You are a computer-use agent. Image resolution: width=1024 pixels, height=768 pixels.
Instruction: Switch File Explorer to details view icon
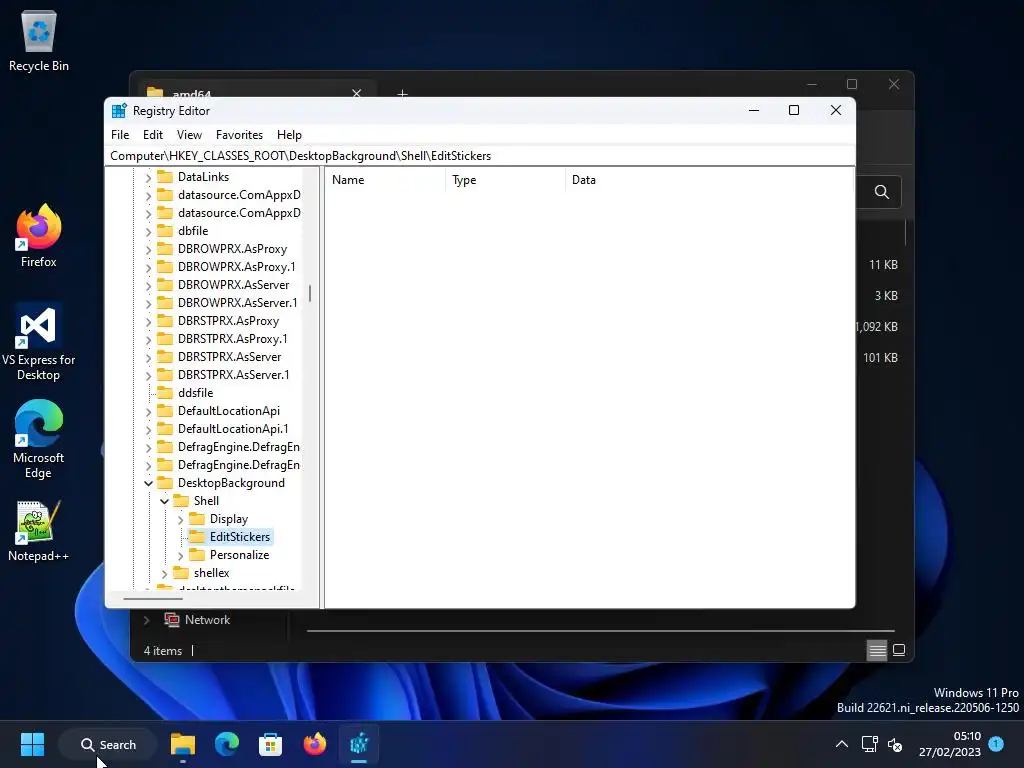click(x=877, y=650)
